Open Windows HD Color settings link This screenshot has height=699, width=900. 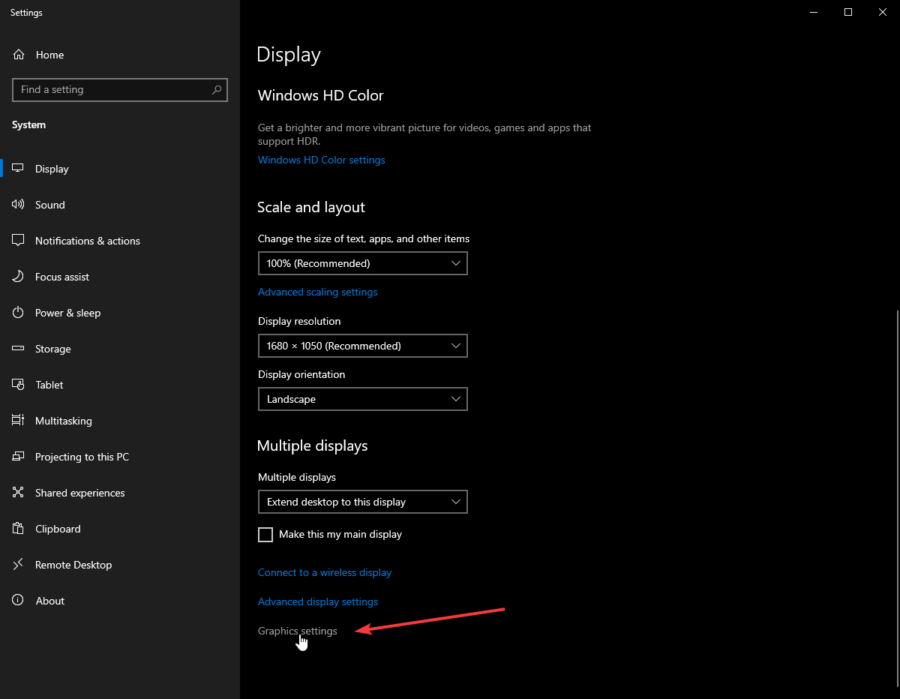point(321,160)
